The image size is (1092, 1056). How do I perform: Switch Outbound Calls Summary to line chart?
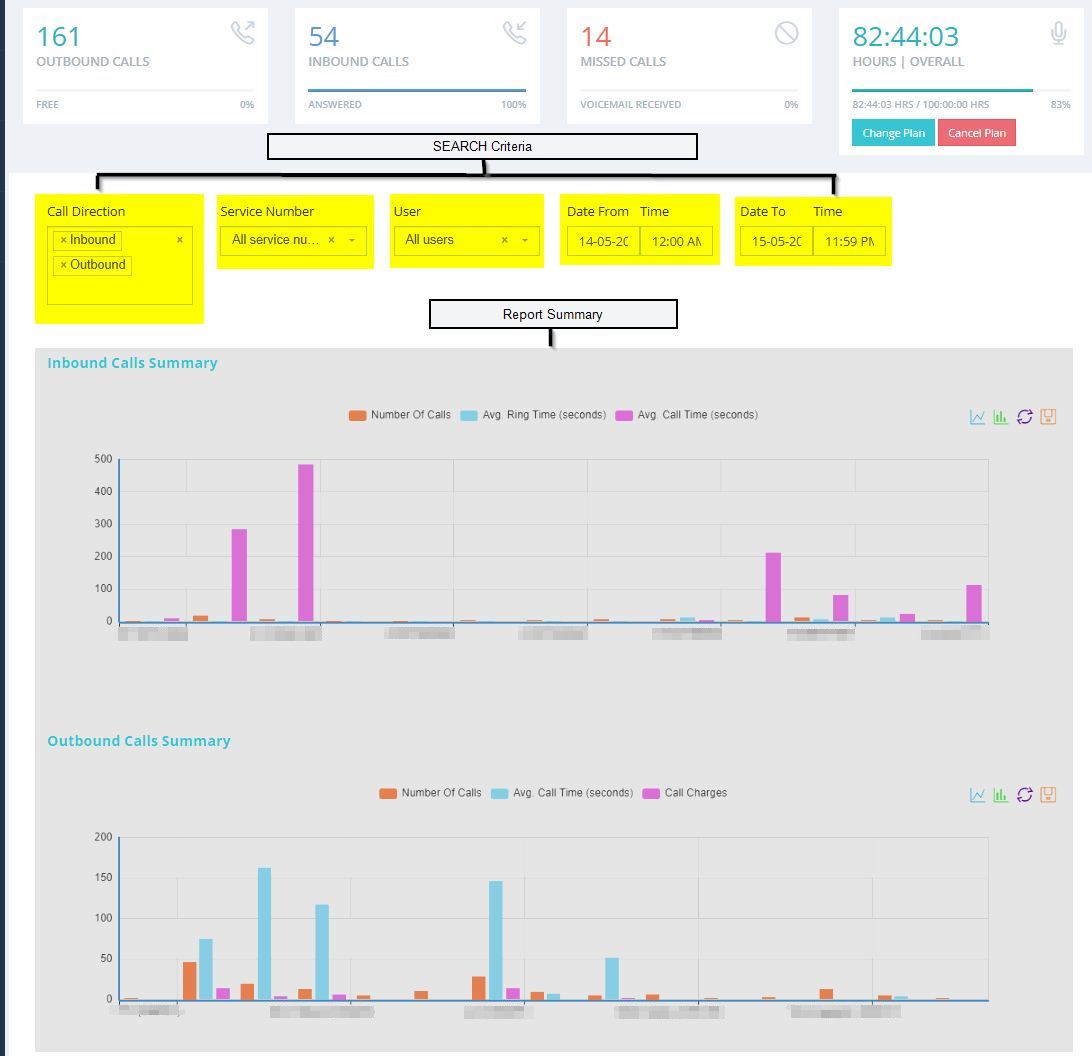[x=977, y=795]
